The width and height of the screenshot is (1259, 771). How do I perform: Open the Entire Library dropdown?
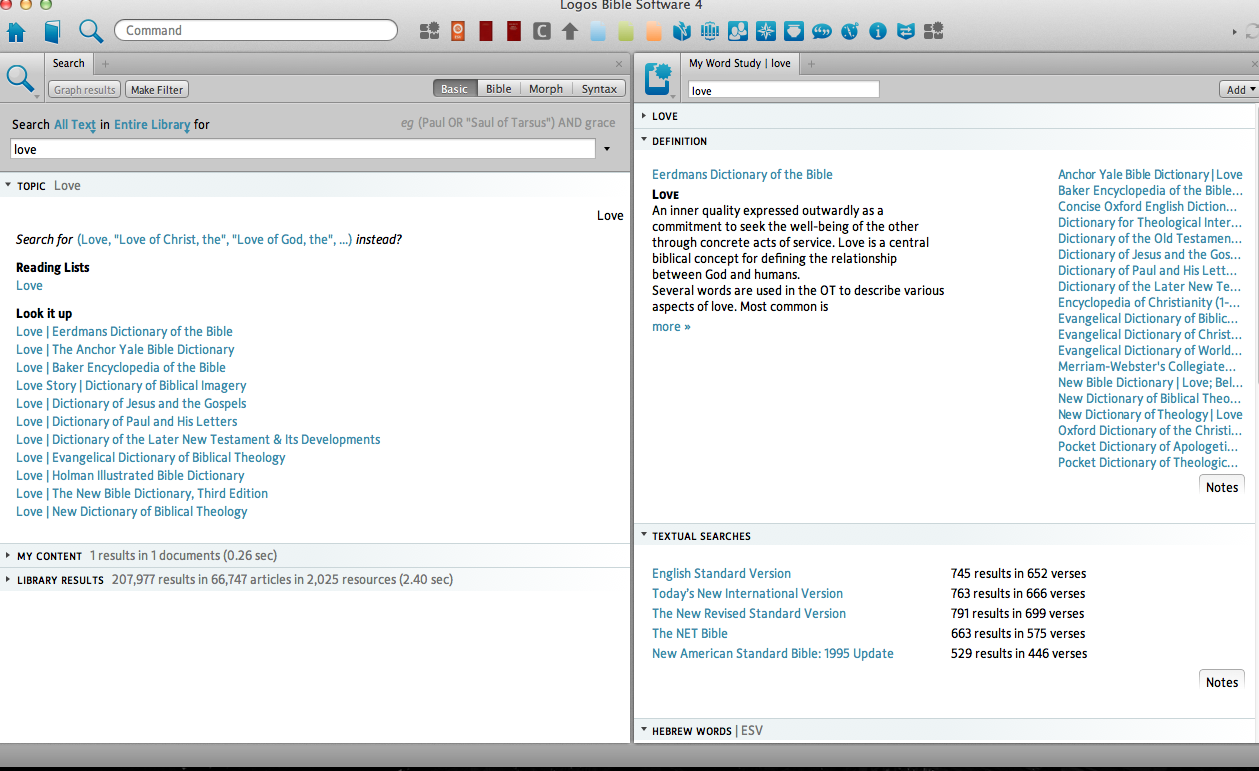152,125
